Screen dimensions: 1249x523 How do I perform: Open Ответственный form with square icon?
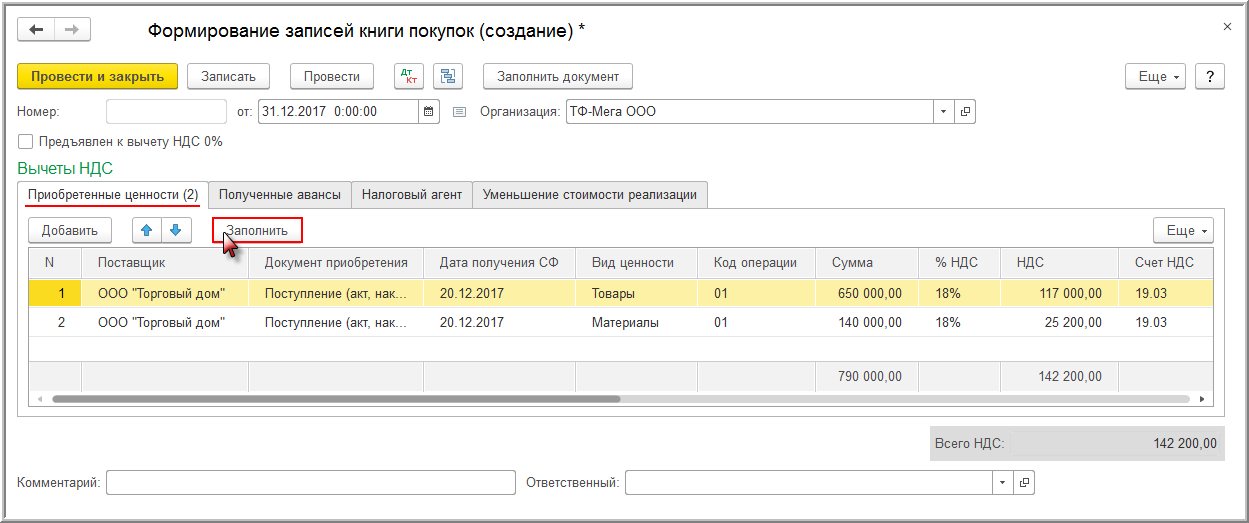point(1024,483)
